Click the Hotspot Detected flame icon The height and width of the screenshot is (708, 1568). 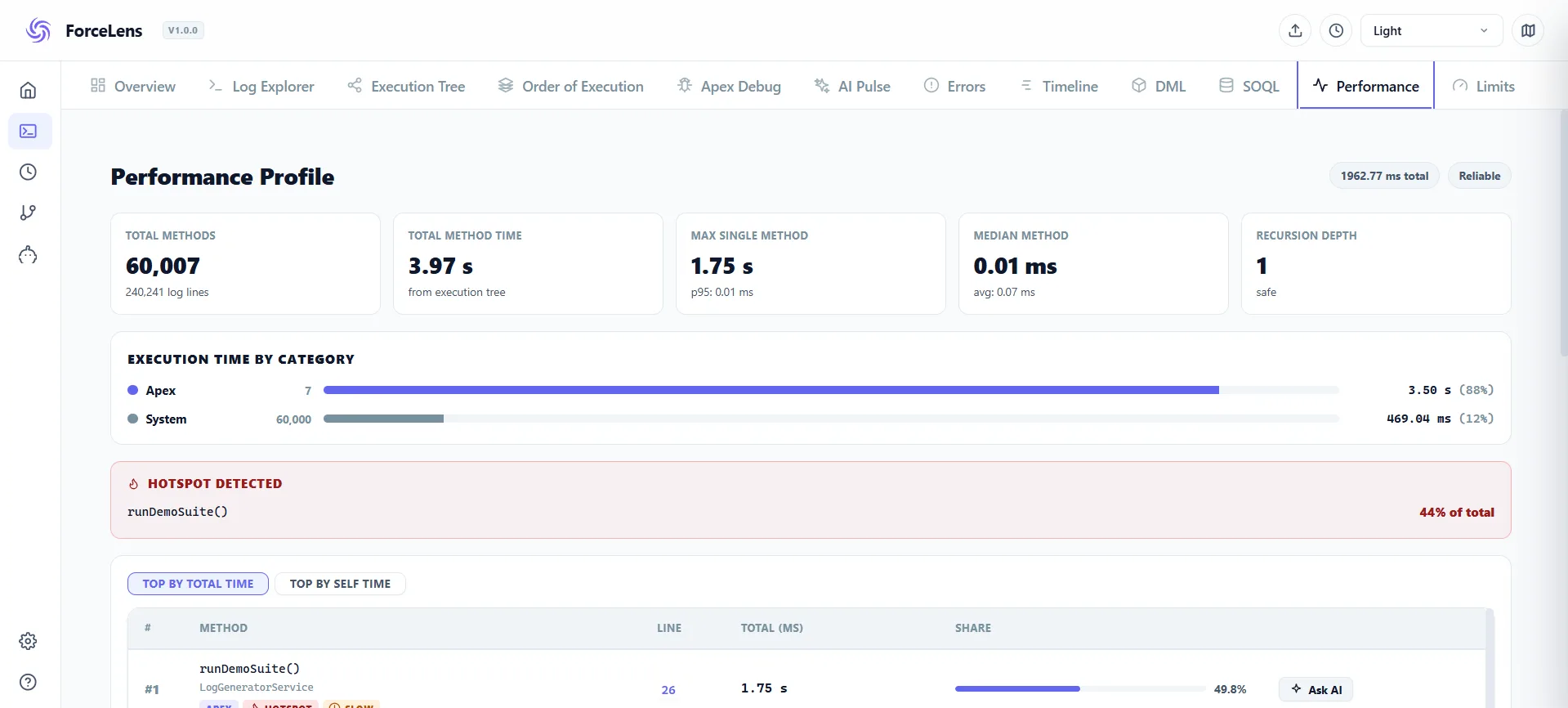point(134,484)
